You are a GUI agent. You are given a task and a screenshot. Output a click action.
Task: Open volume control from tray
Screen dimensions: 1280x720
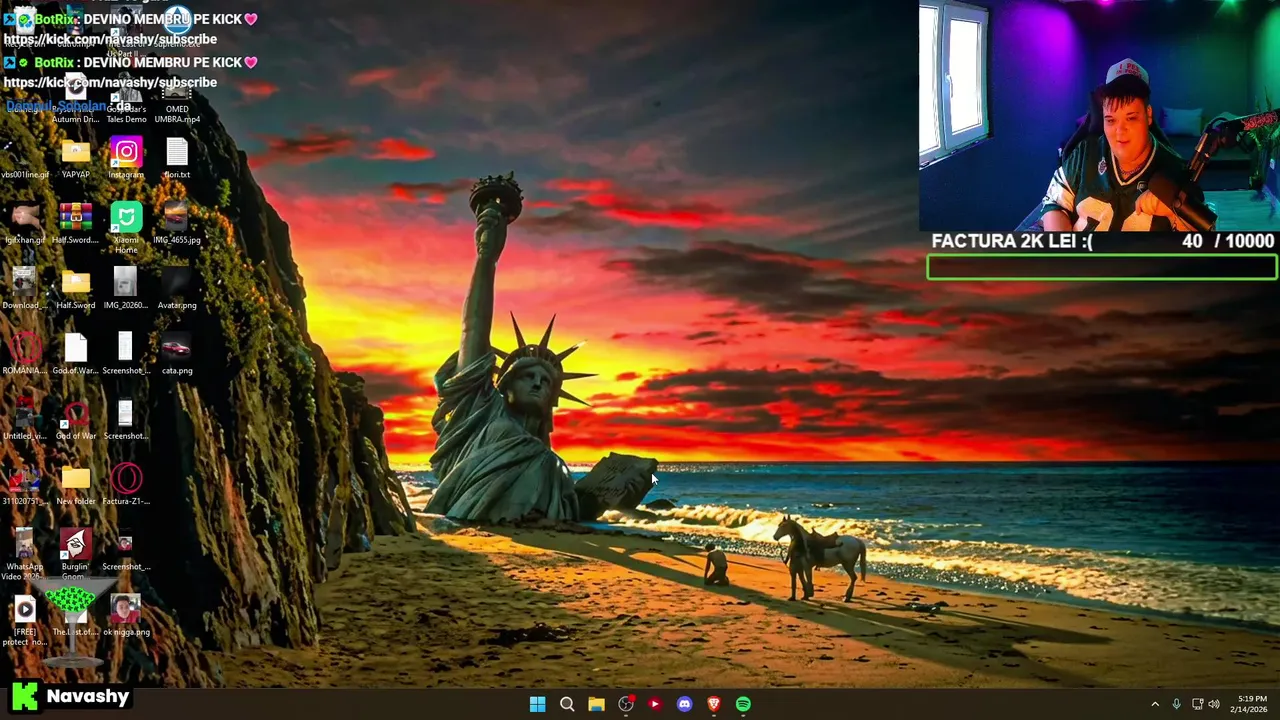point(1214,704)
